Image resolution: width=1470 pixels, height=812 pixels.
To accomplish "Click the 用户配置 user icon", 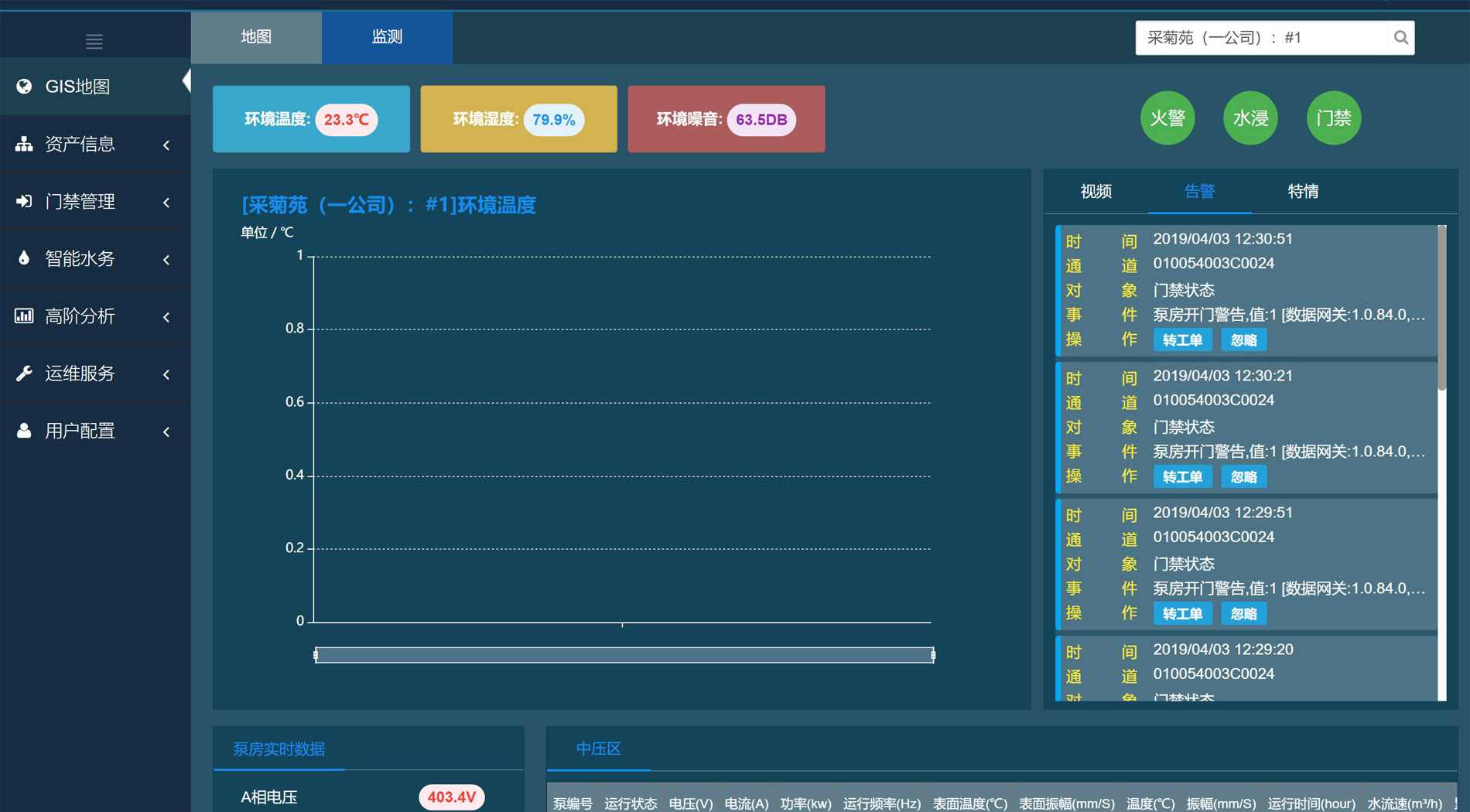I will 24,431.
